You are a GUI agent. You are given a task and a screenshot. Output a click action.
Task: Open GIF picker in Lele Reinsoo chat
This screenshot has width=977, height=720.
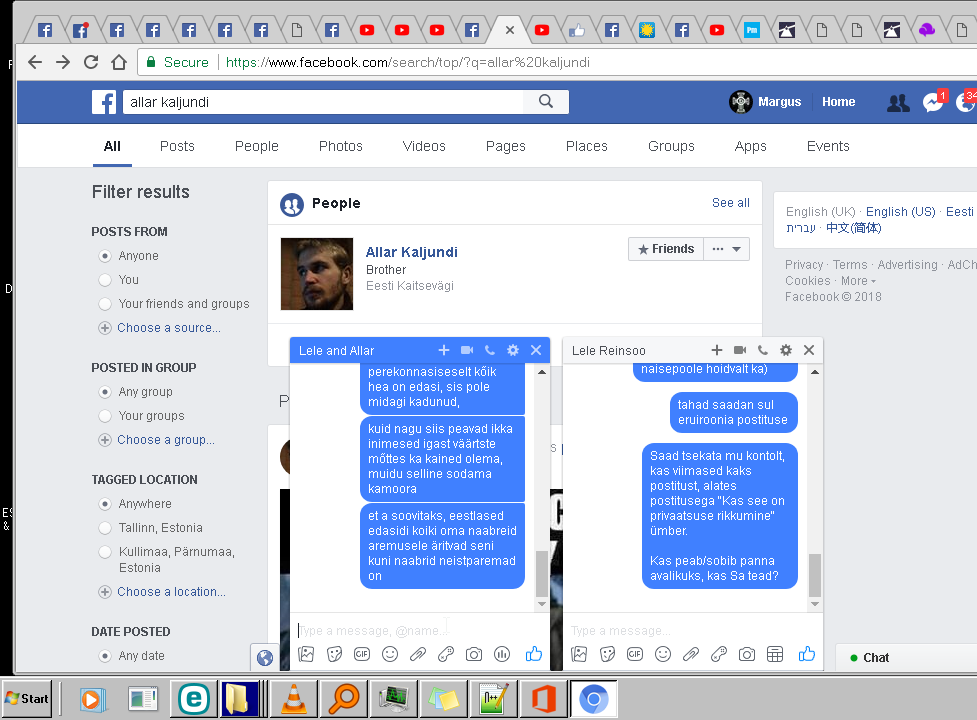click(x=635, y=654)
